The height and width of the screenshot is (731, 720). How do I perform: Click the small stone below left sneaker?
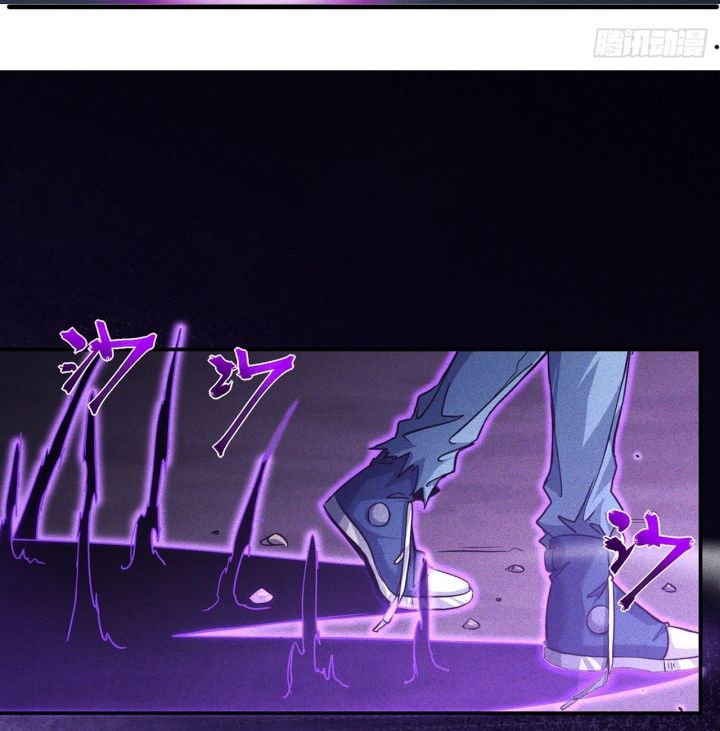[x=471, y=623]
